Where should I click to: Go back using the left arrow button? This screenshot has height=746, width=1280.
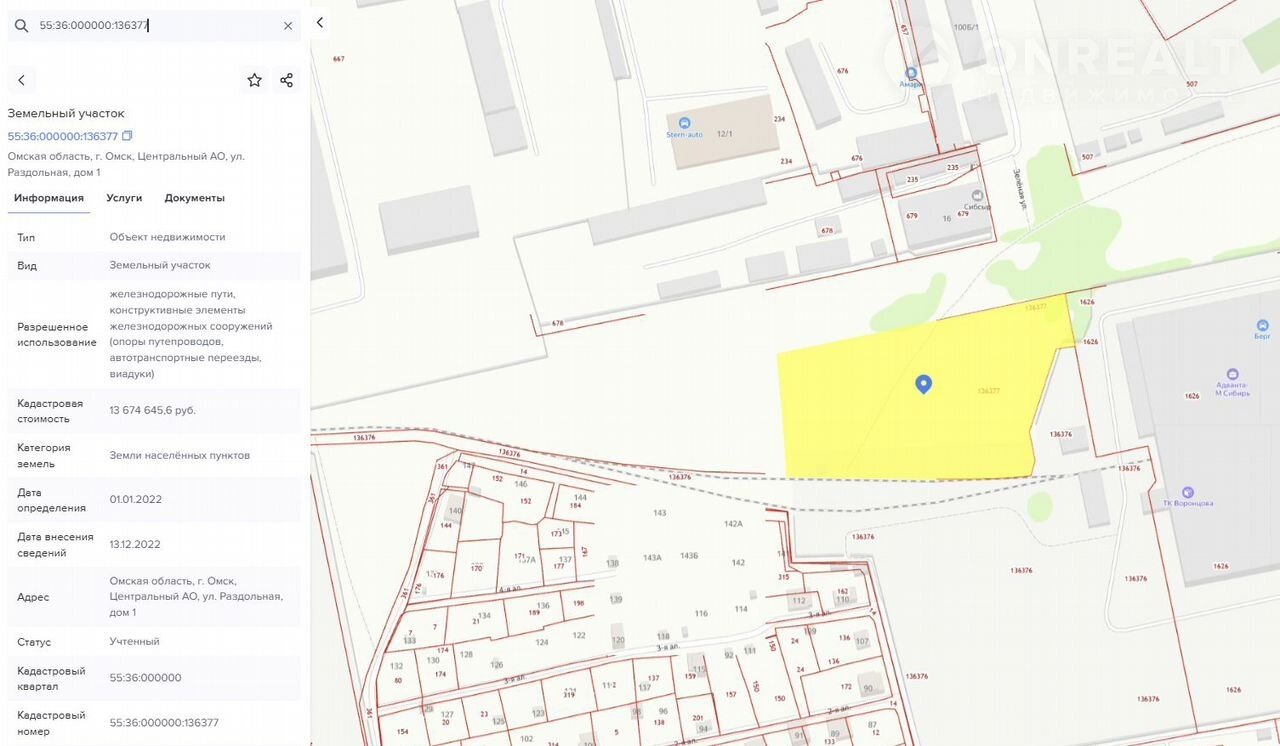(x=21, y=80)
